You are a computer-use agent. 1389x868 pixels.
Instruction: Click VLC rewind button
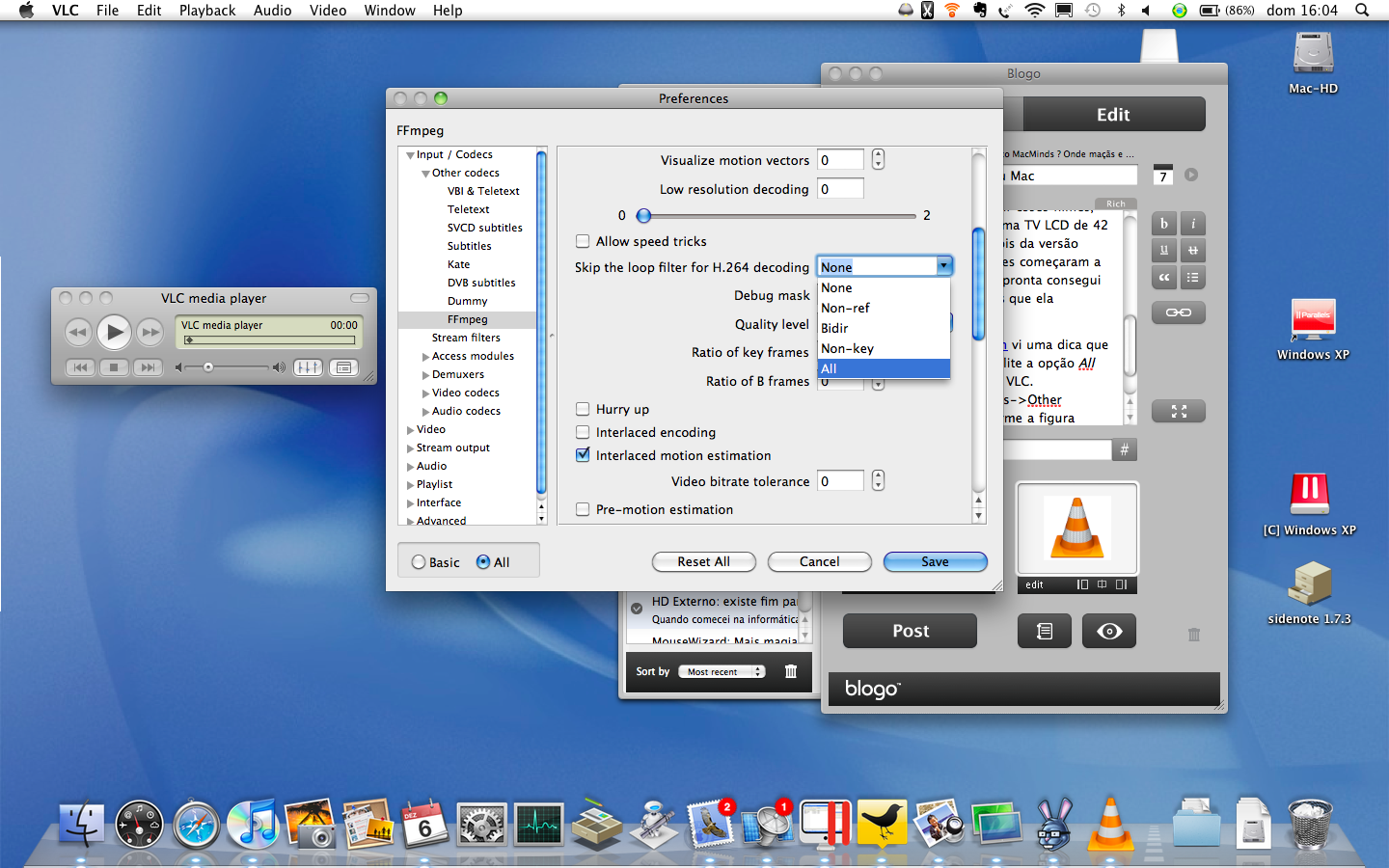[x=78, y=333]
